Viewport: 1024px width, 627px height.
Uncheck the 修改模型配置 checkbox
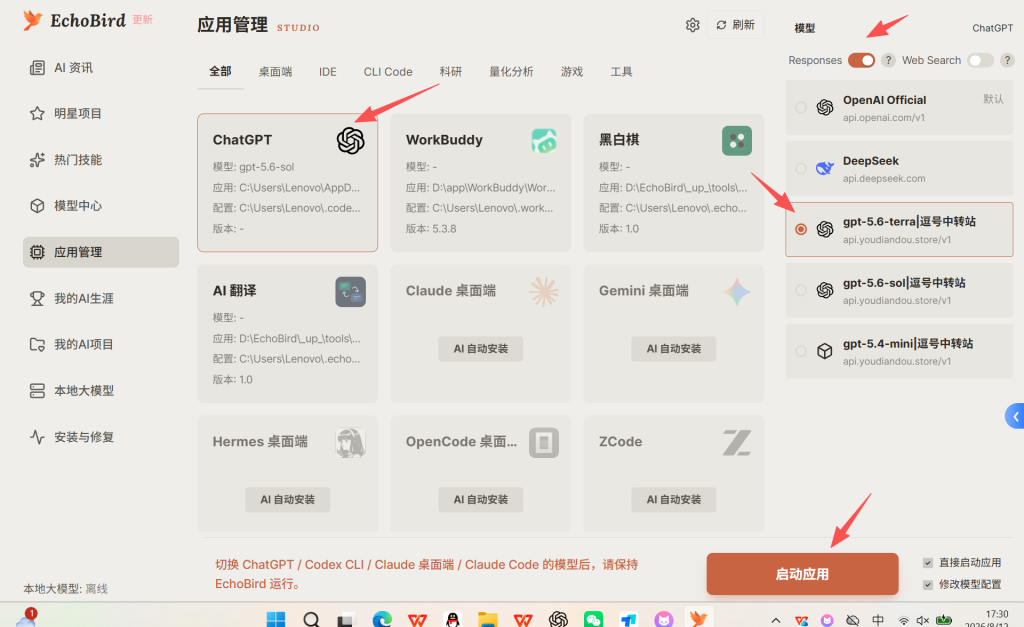927,585
